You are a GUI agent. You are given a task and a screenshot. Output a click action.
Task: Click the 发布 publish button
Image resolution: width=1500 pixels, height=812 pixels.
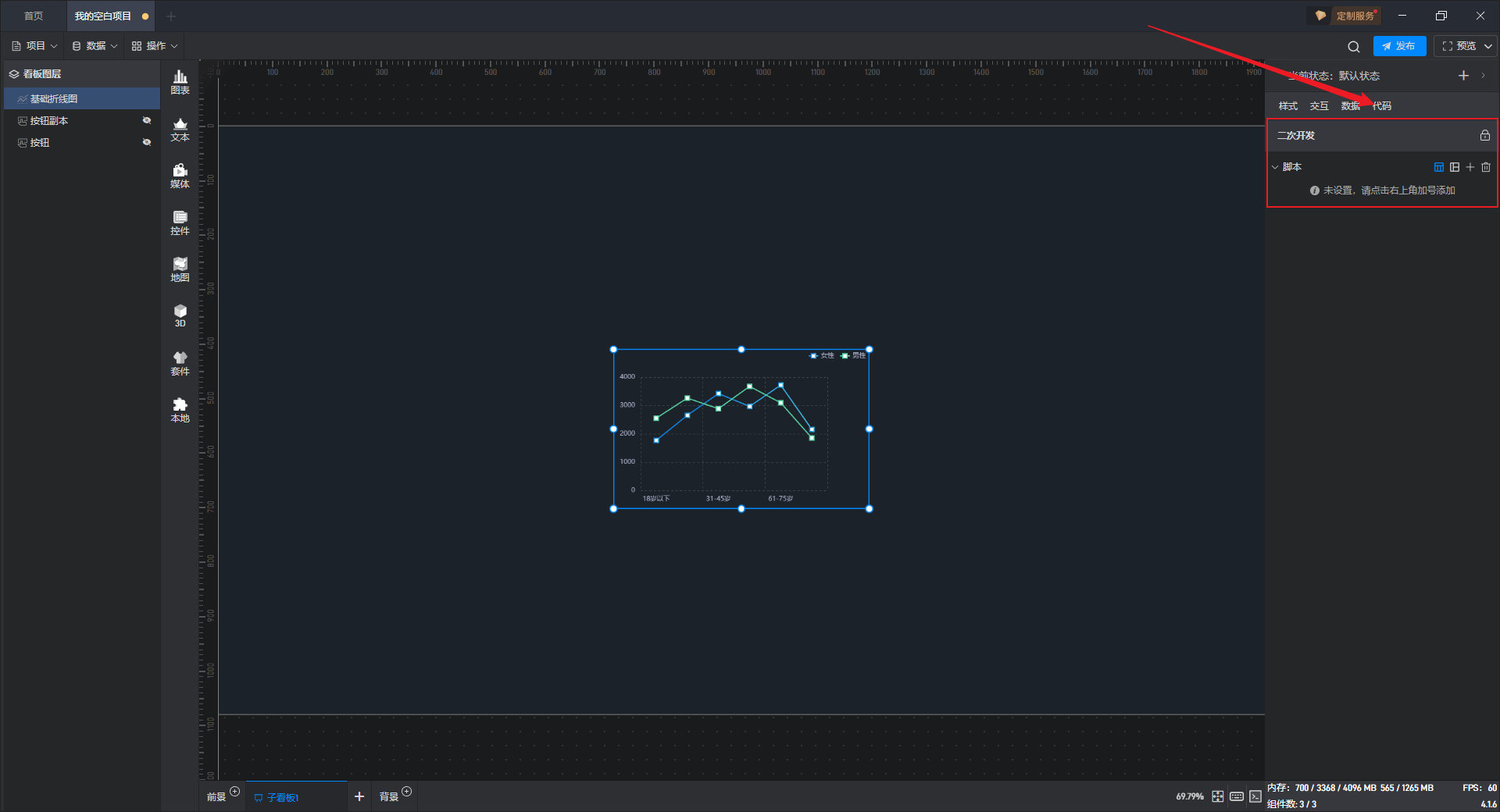coord(1399,46)
